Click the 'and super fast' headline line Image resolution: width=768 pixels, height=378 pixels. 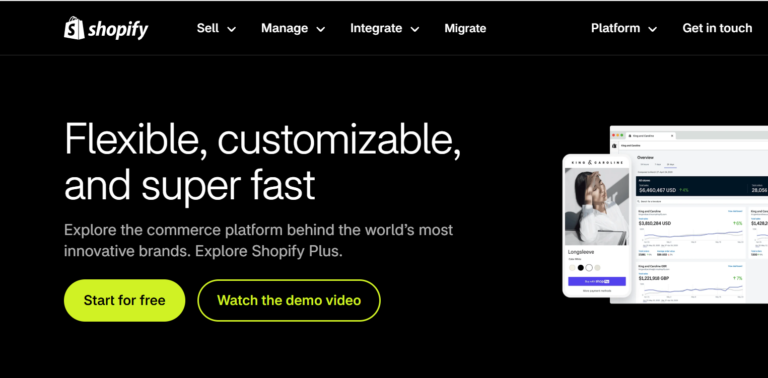tap(190, 186)
